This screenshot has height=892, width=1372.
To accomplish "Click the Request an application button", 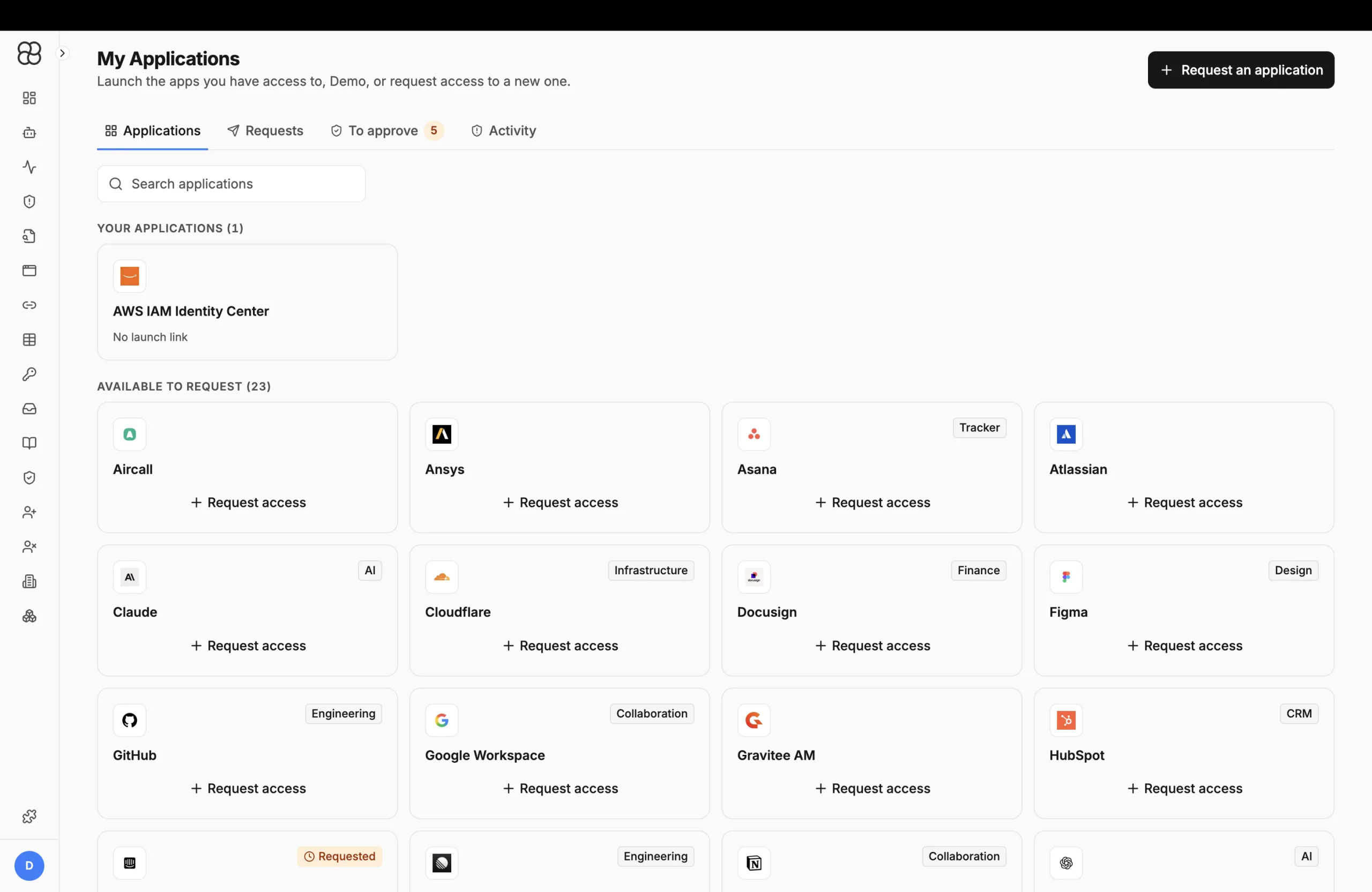I will (1241, 70).
